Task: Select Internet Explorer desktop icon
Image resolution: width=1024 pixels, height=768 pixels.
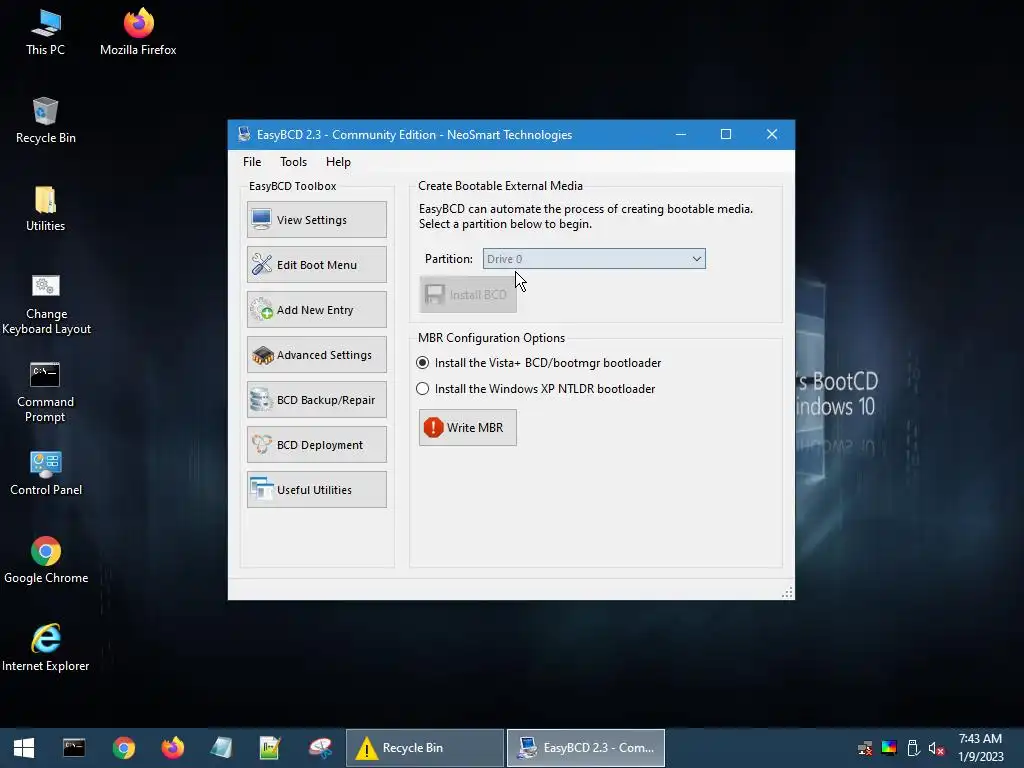Action: (x=46, y=648)
